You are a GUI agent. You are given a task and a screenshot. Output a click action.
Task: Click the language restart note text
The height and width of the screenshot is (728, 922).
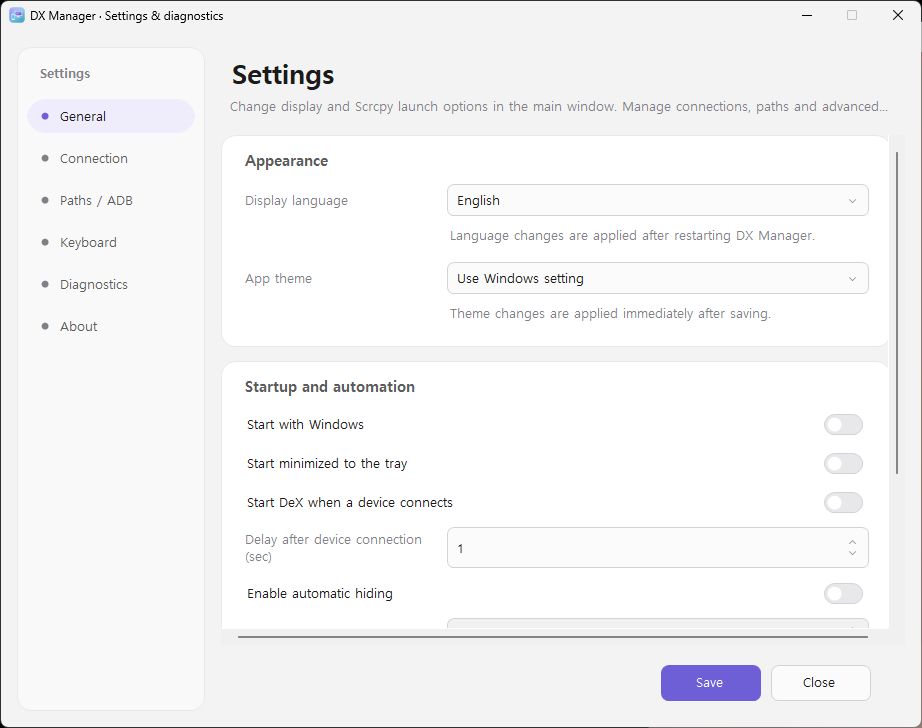pos(632,236)
